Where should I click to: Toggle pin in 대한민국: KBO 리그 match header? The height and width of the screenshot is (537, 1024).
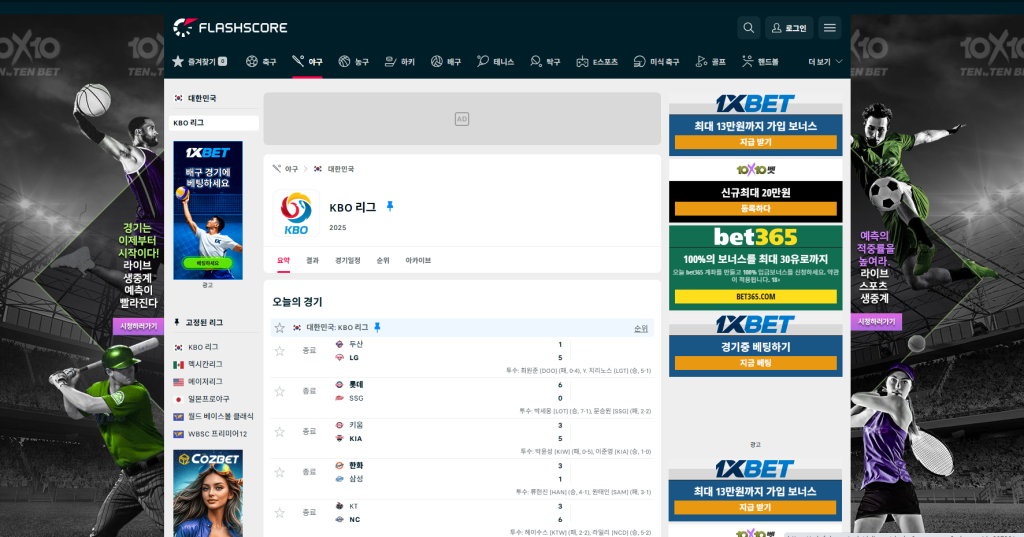pyautogui.click(x=377, y=327)
